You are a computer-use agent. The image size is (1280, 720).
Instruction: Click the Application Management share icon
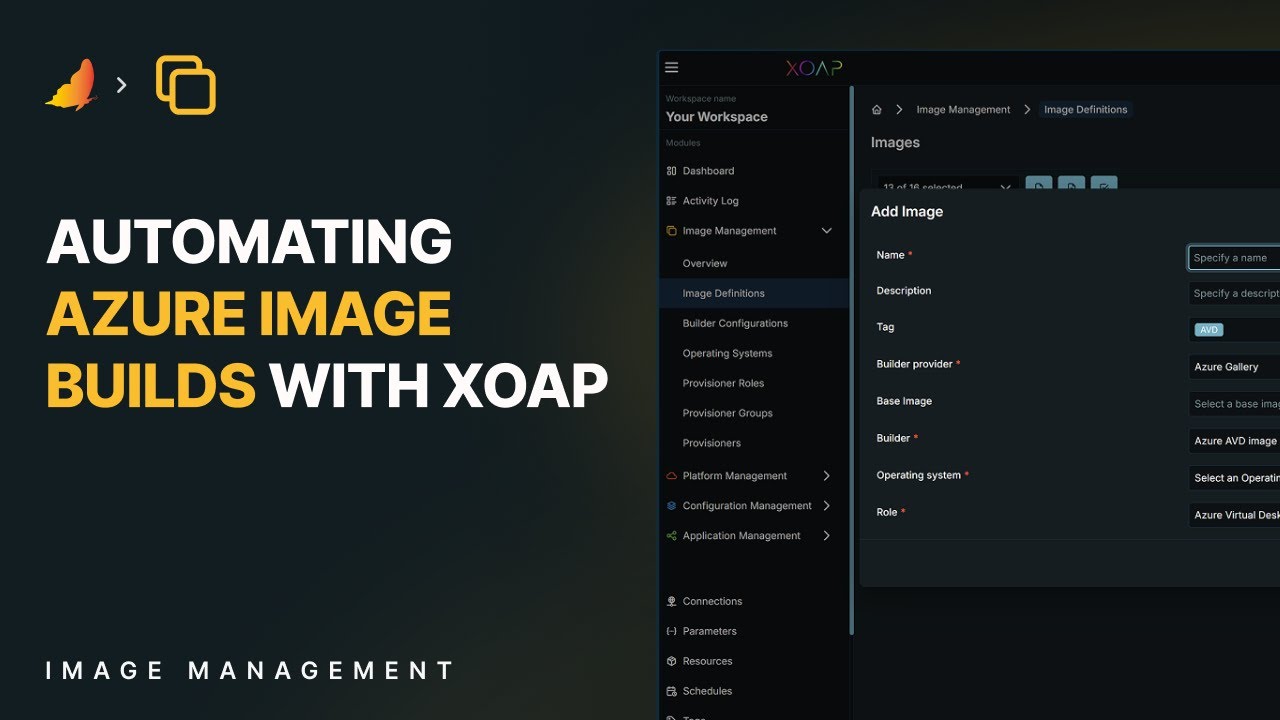click(x=671, y=536)
